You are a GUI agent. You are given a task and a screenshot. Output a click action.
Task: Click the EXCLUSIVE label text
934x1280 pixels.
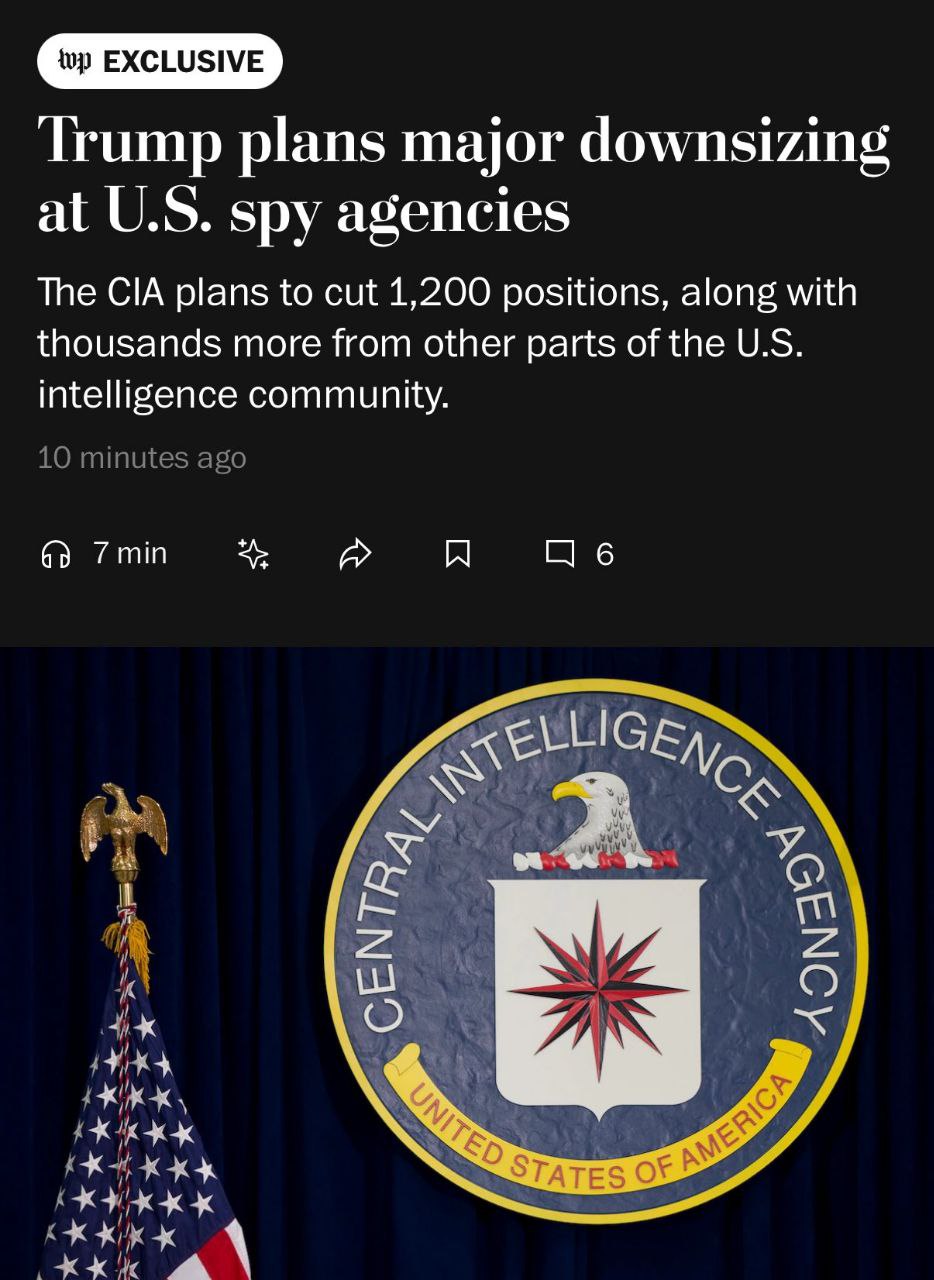[183, 62]
